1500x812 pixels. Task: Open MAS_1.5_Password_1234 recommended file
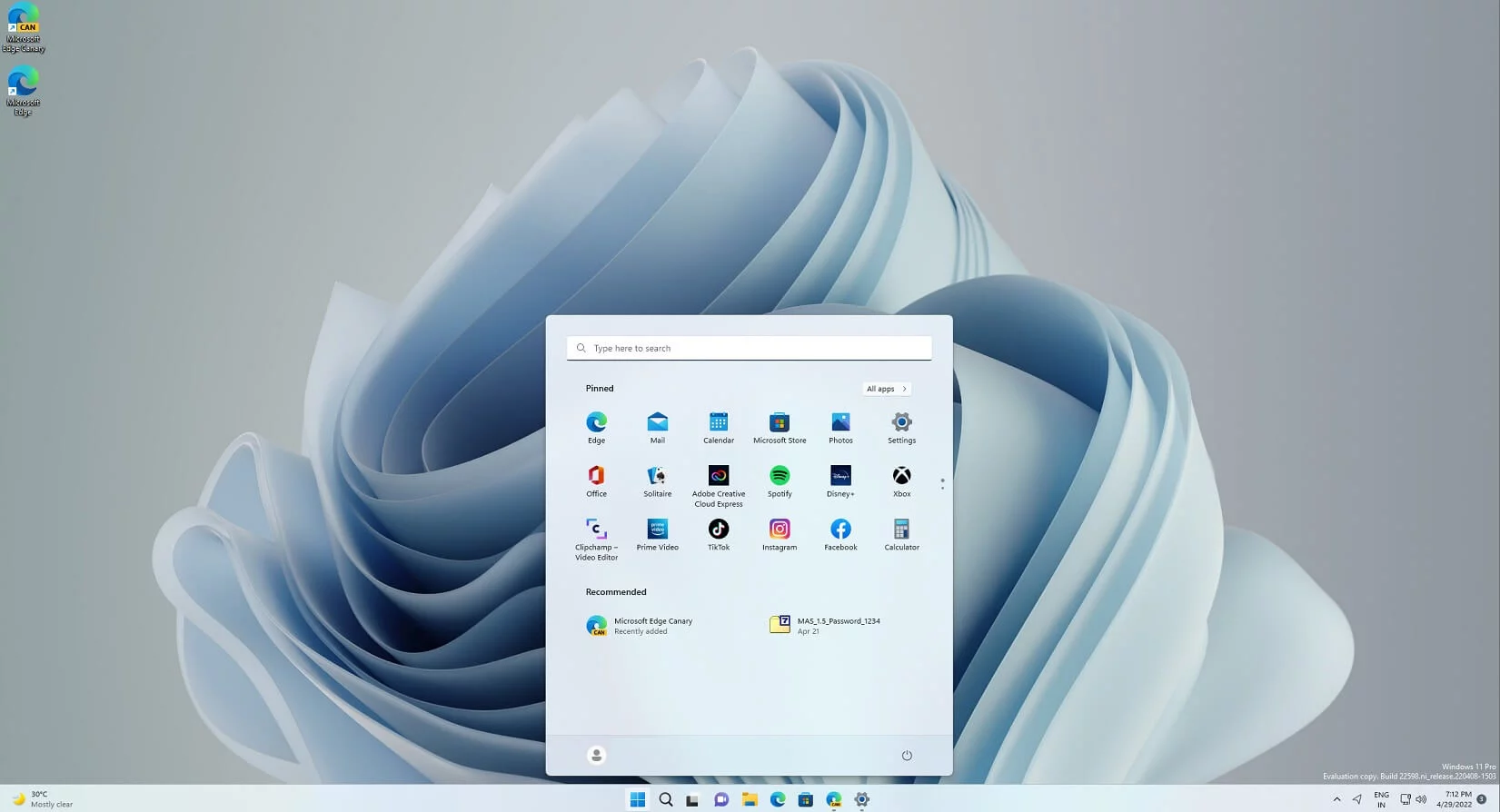[x=825, y=626]
